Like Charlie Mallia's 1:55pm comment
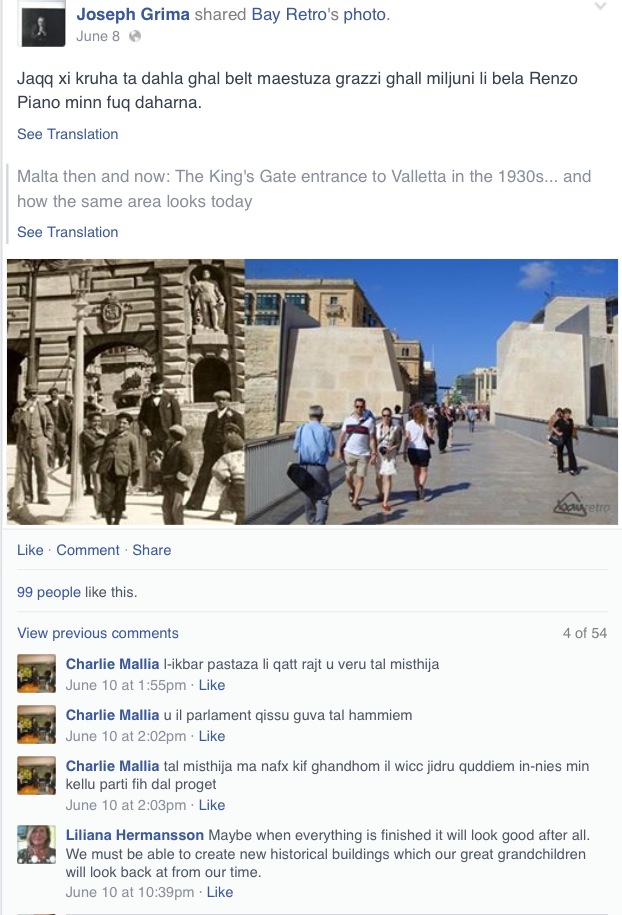Screen dimensions: 622x915 (x=212, y=685)
